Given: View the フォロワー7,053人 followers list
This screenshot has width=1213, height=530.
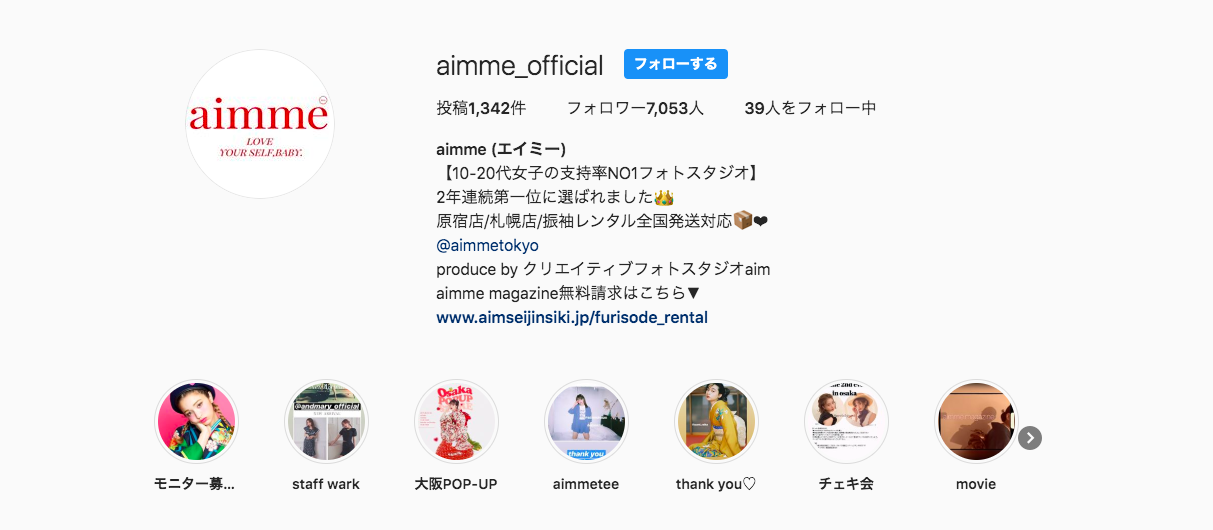Looking at the screenshot, I should click(x=635, y=108).
